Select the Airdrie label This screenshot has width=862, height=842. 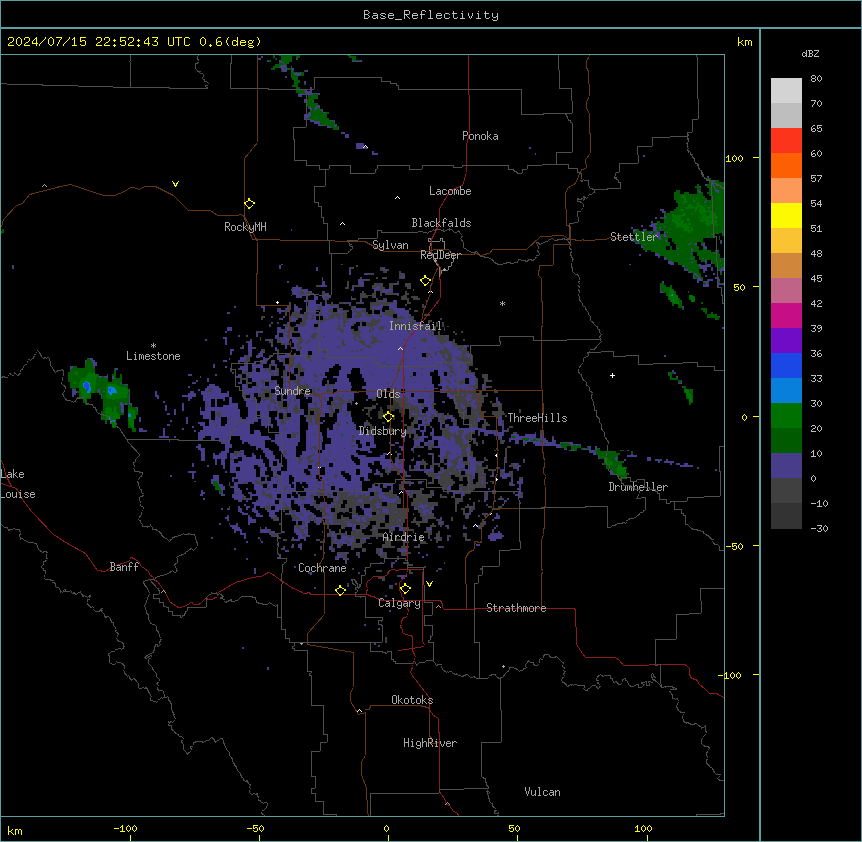[x=404, y=537]
